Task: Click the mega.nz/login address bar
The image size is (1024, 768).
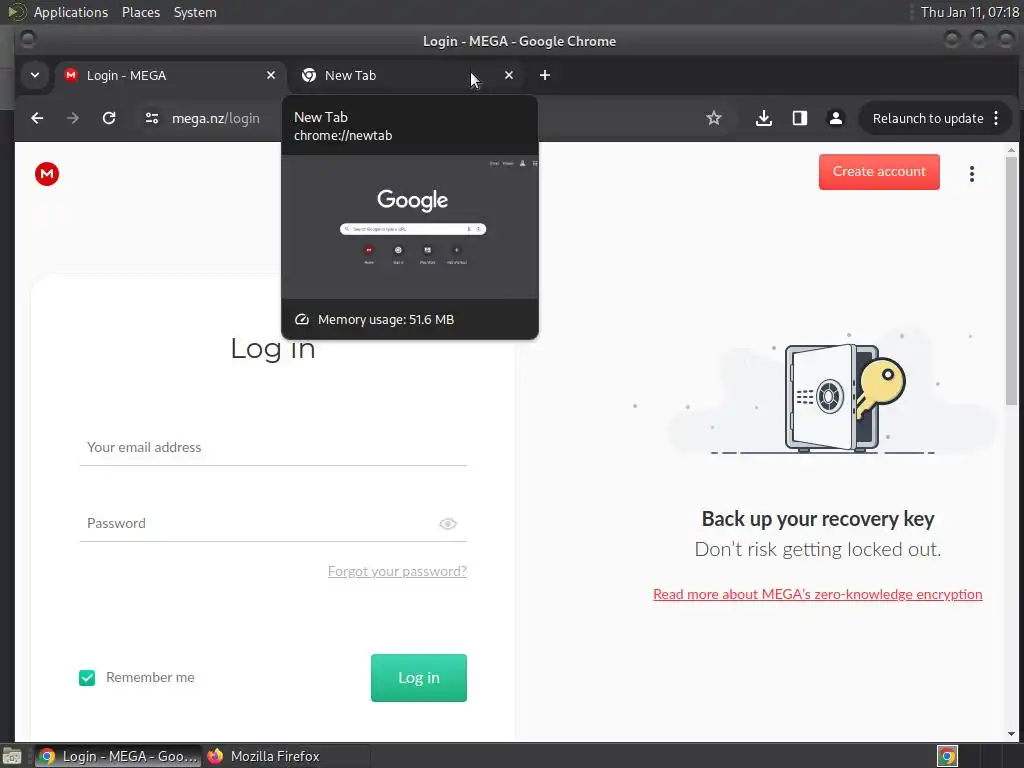Action: (x=216, y=118)
